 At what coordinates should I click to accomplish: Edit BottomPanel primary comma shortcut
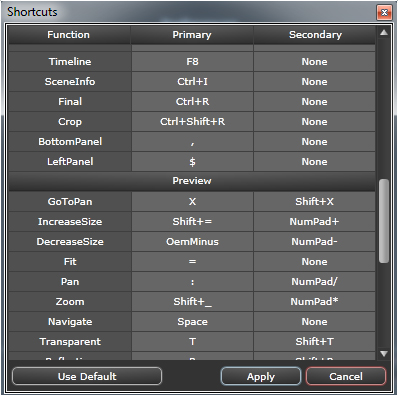[192, 142]
